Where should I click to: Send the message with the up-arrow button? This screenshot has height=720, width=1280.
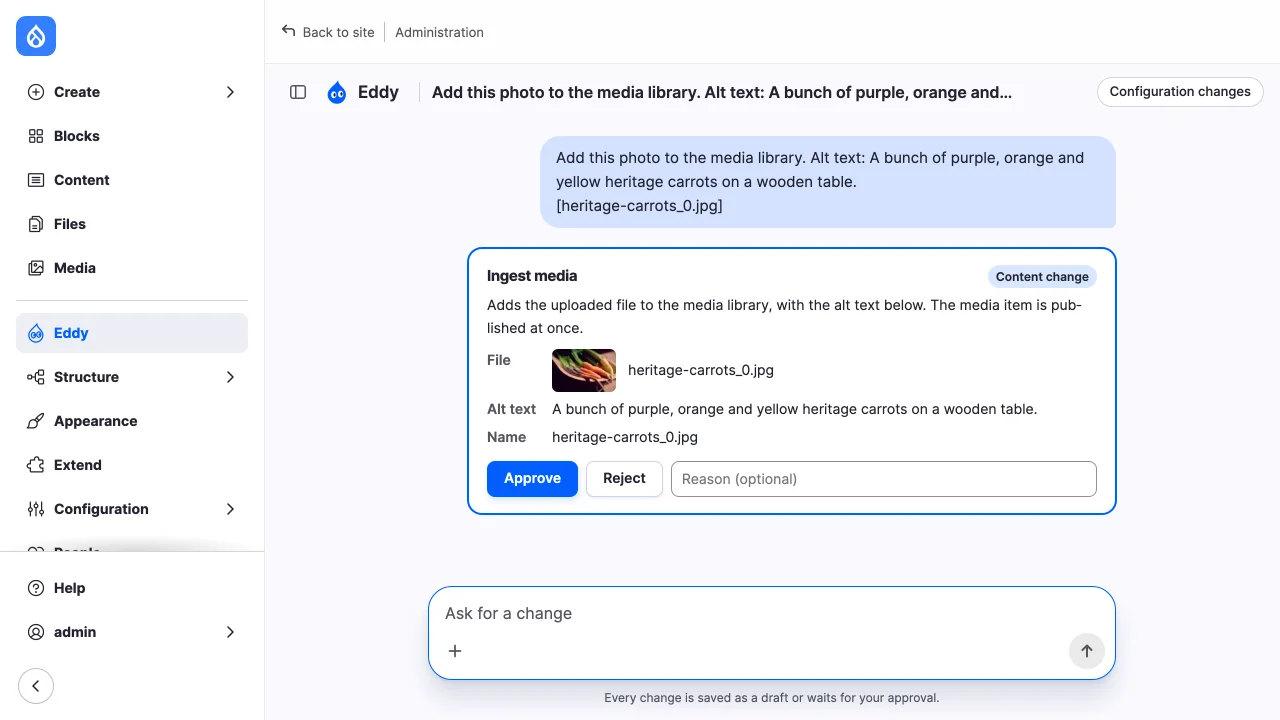(x=1087, y=651)
